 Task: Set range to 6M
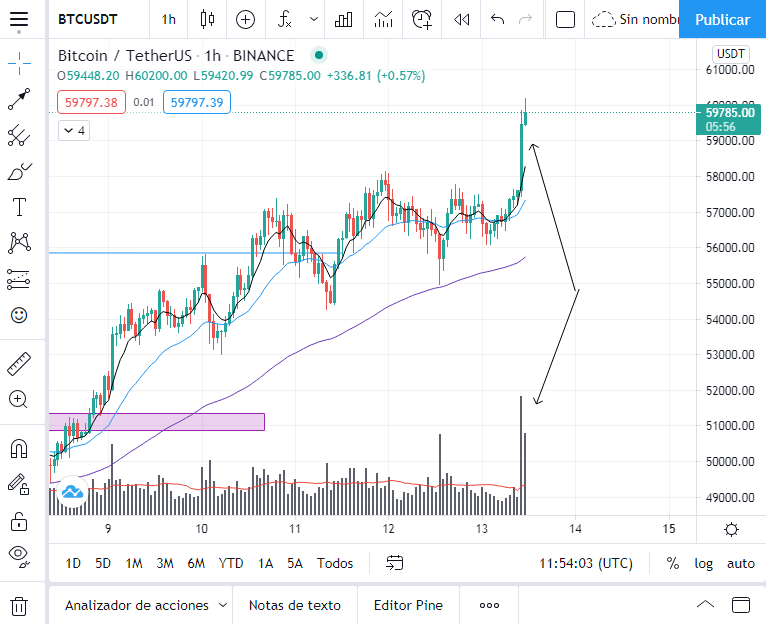tap(196, 563)
